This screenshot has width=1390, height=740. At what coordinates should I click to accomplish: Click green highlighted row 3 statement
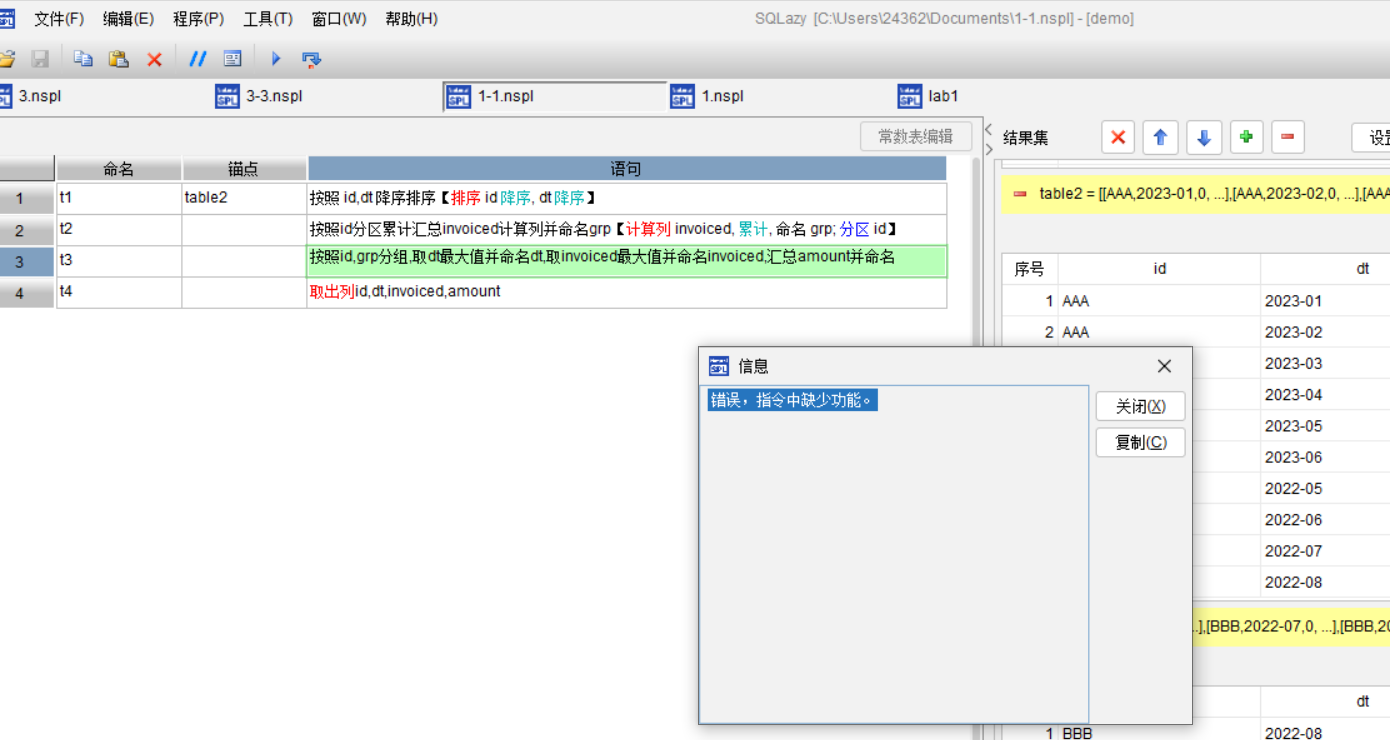626,261
